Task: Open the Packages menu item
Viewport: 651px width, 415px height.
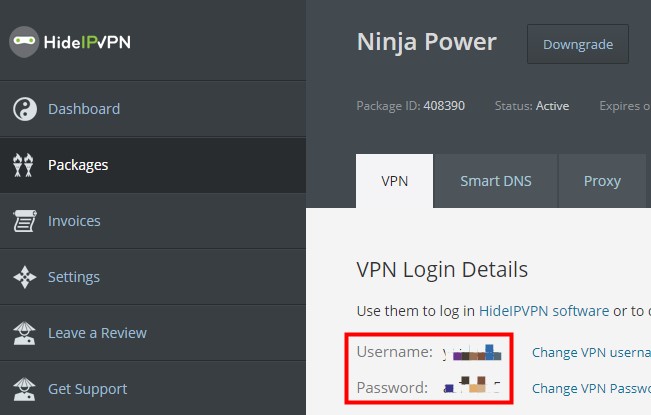Action: [153, 165]
